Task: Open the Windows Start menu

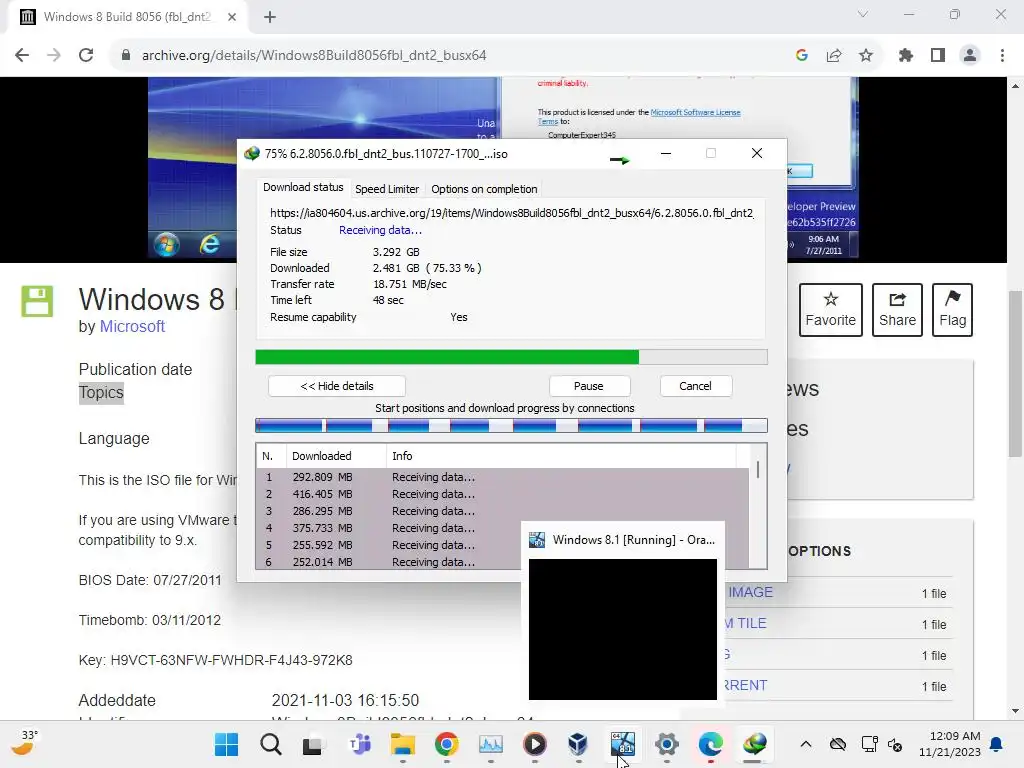Action: coord(227,744)
